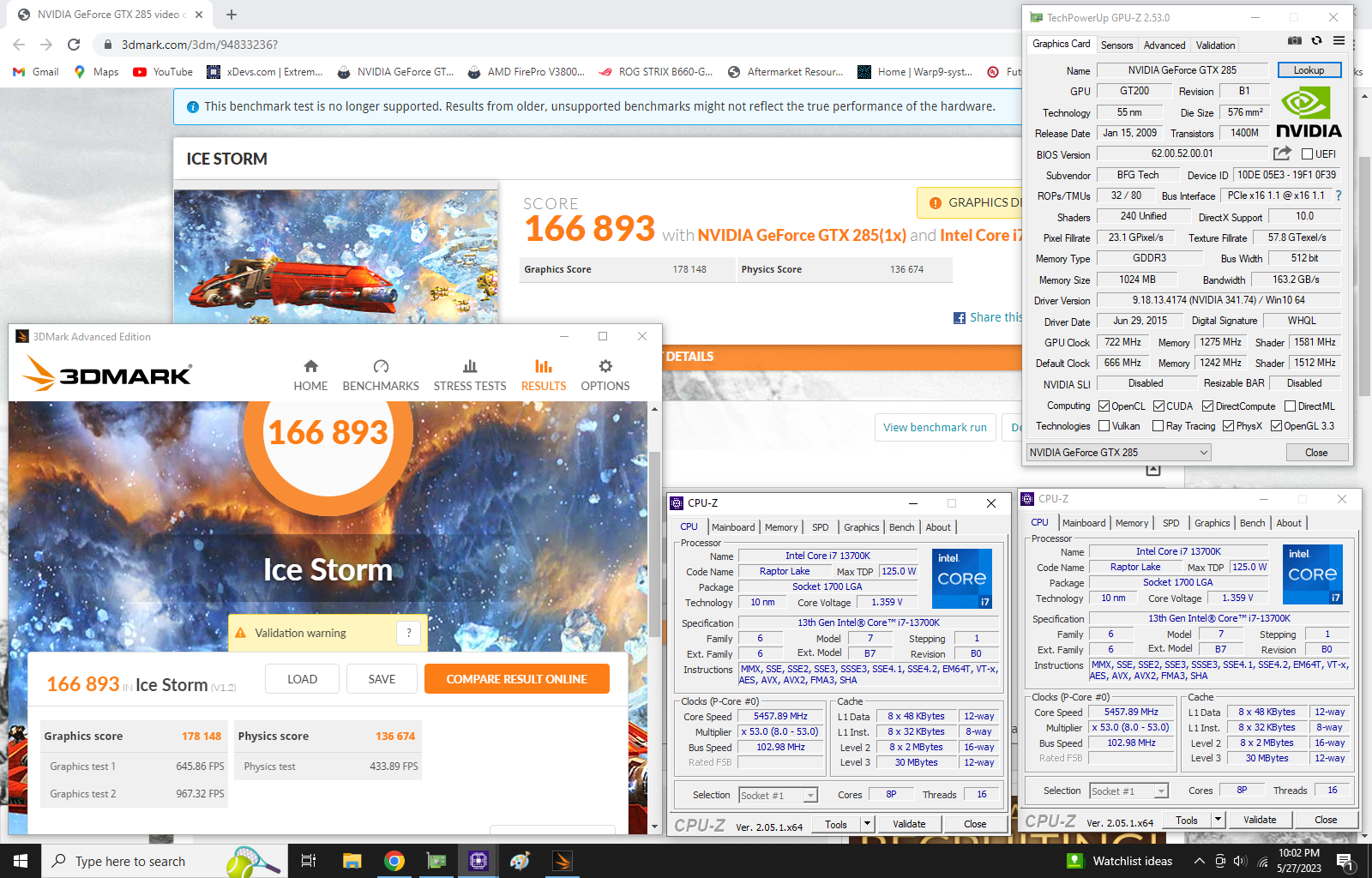Switch to the Validation tab in GPU-Z
The height and width of the screenshot is (878, 1372).
pyautogui.click(x=1216, y=45)
